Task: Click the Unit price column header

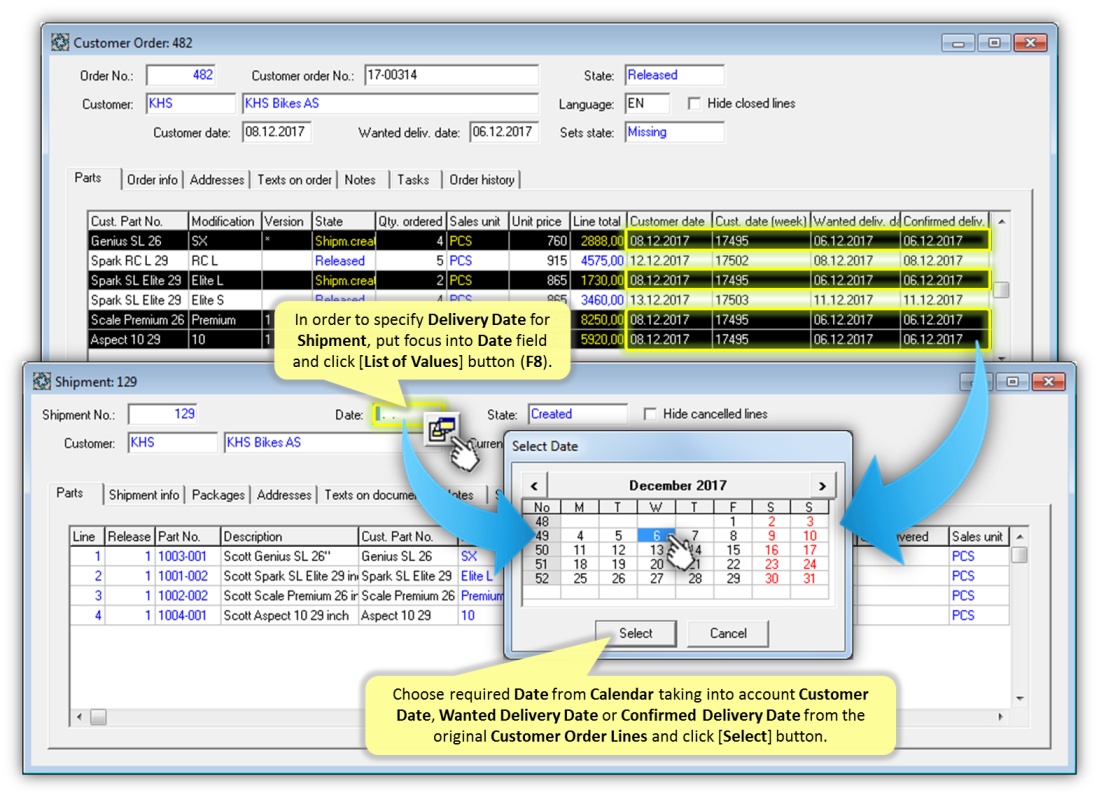Action: (x=538, y=222)
